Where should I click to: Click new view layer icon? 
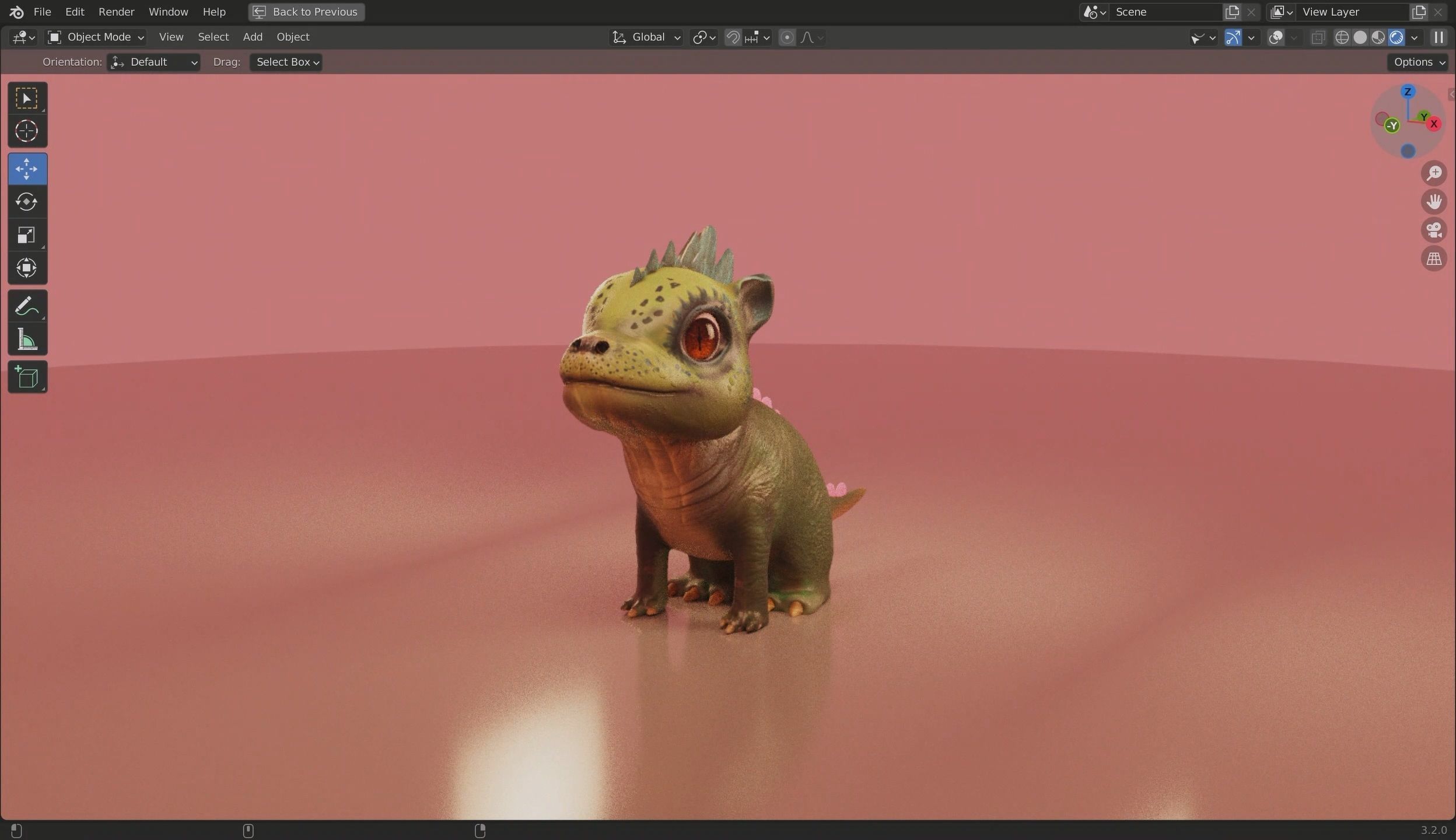pyautogui.click(x=1419, y=12)
